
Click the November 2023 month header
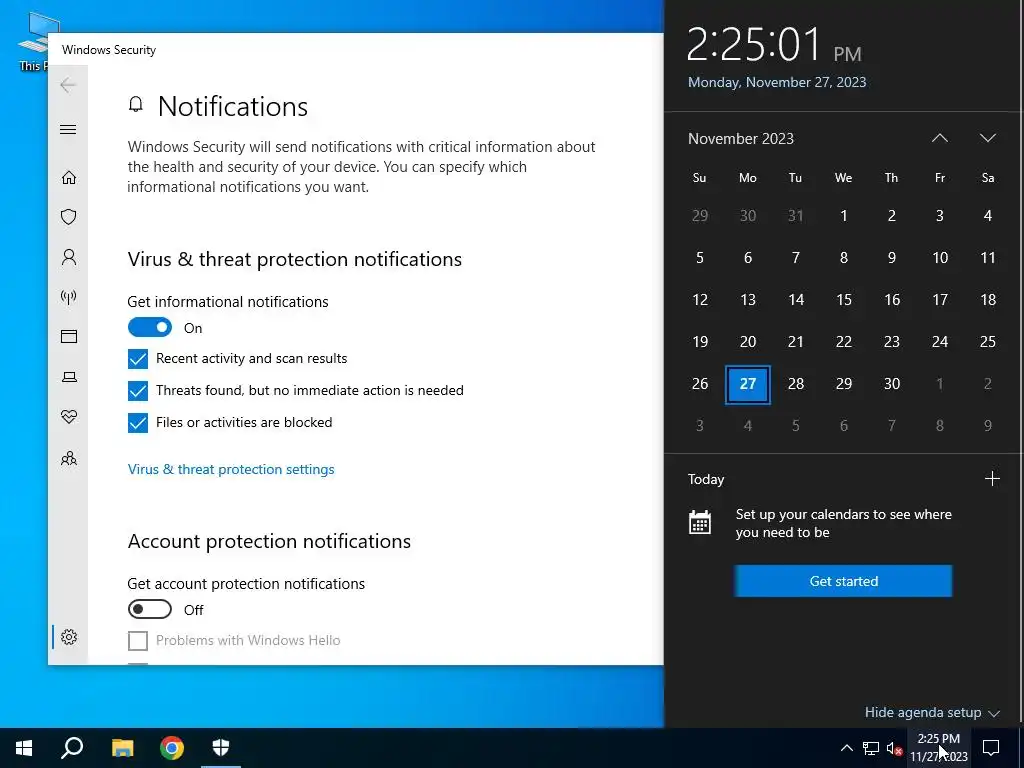pyautogui.click(x=741, y=138)
